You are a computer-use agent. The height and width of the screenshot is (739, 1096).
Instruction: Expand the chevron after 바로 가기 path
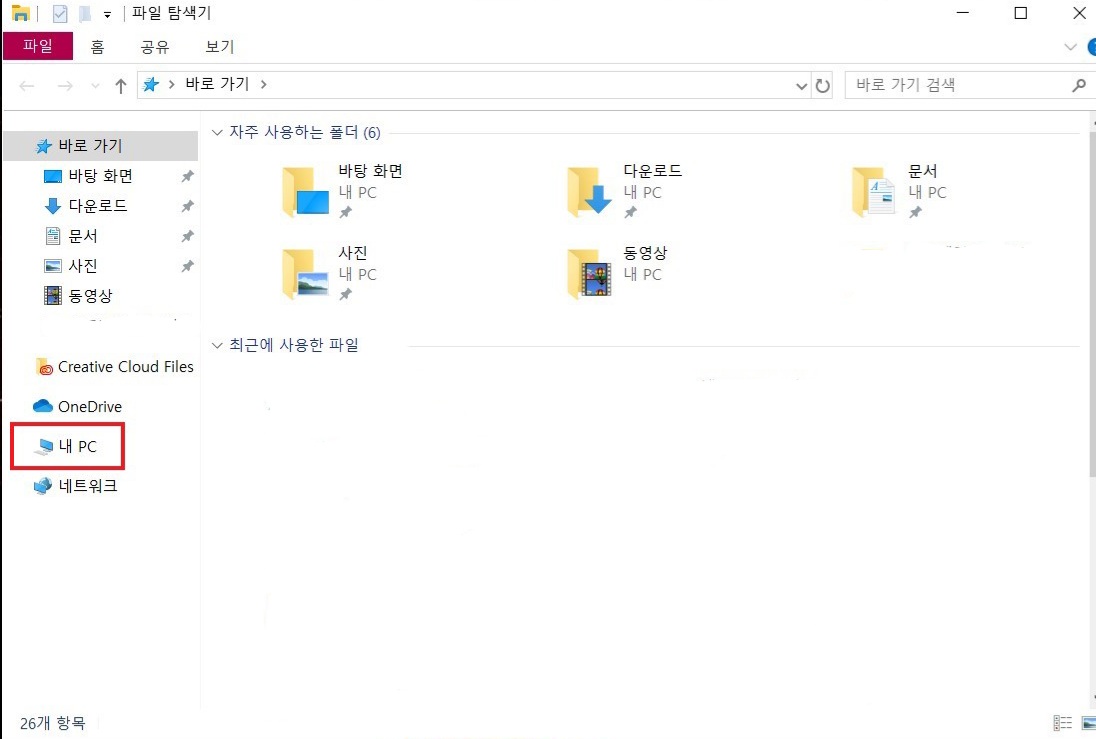click(x=264, y=85)
